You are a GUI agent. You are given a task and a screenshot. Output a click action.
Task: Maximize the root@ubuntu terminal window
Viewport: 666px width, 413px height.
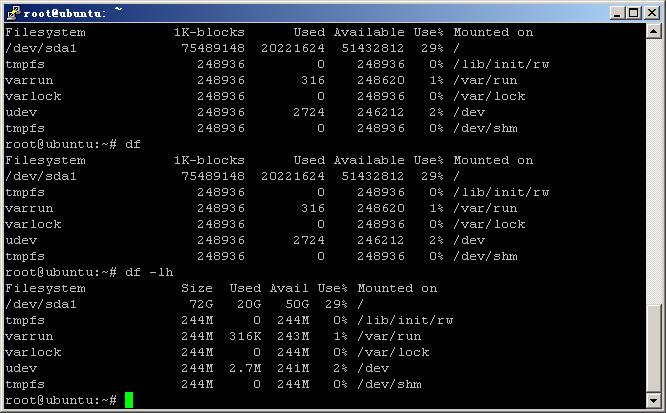[634, 13]
